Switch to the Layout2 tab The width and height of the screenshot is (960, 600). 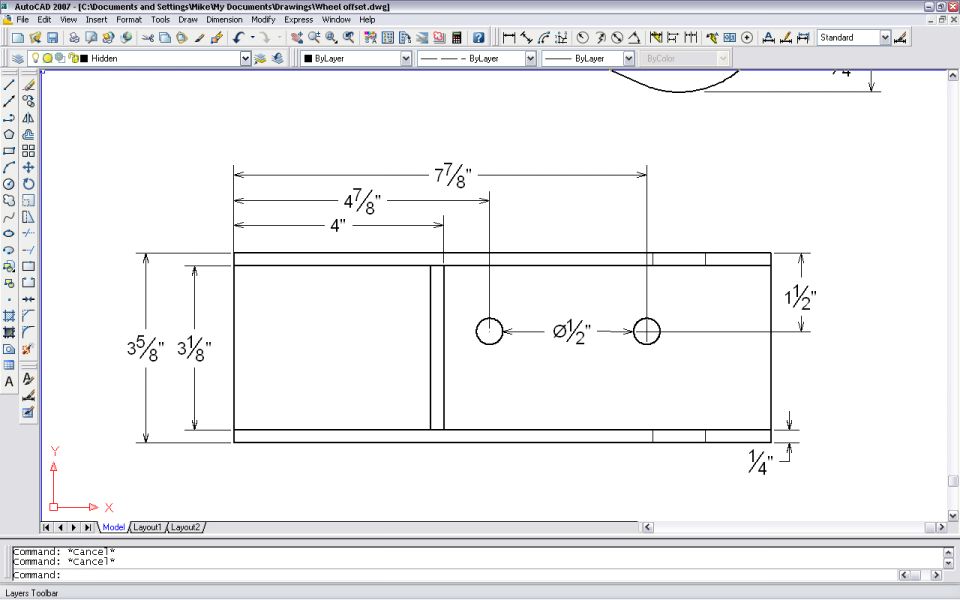pyautogui.click(x=185, y=527)
